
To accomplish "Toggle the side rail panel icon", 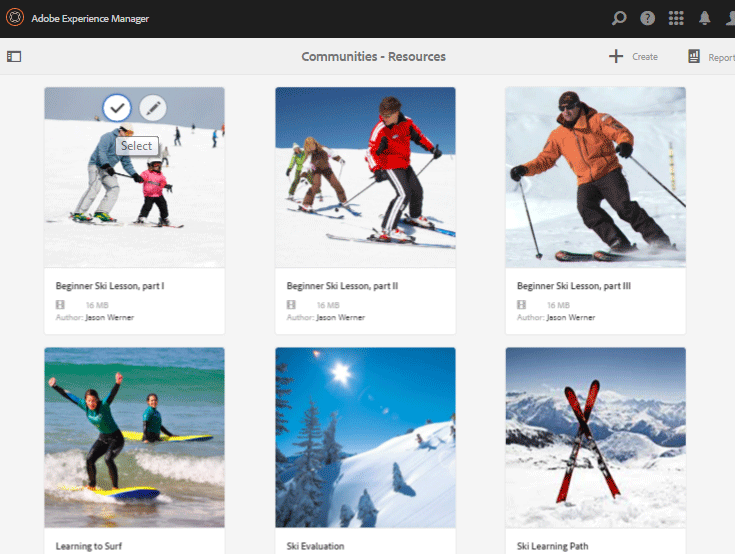I will point(14,57).
